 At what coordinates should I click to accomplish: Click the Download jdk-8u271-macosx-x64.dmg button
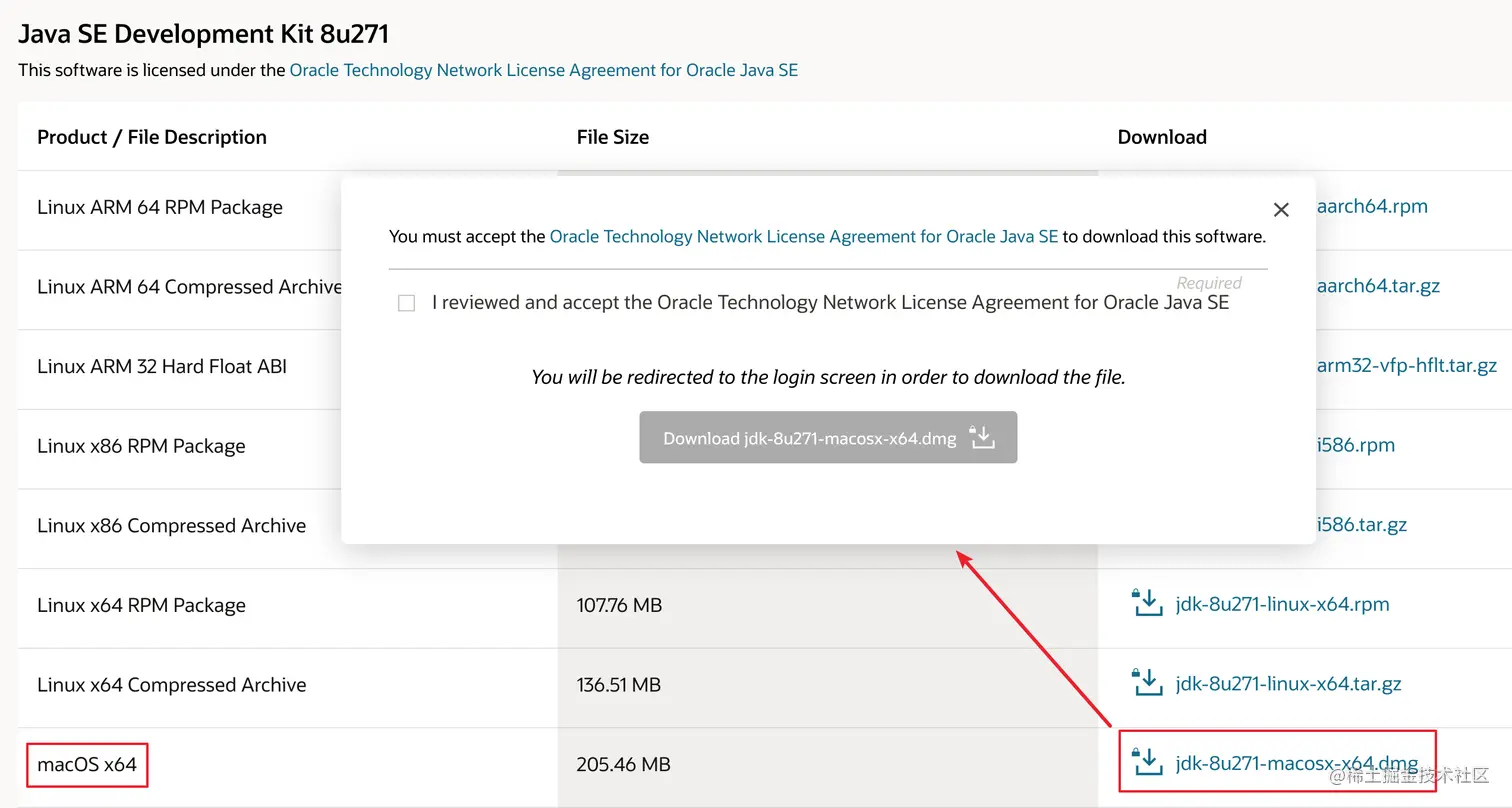click(x=828, y=437)
